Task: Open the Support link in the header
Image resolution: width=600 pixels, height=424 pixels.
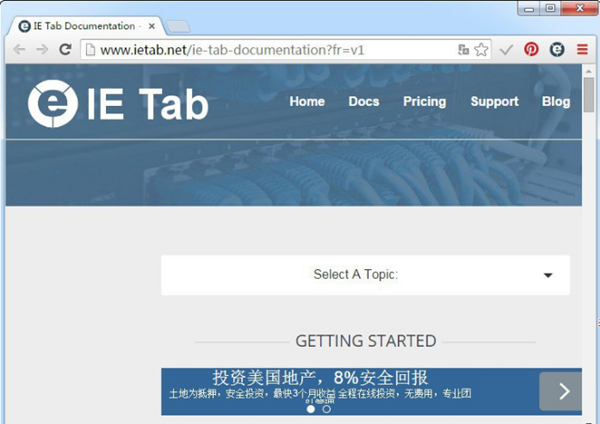Action: point(494,101)
